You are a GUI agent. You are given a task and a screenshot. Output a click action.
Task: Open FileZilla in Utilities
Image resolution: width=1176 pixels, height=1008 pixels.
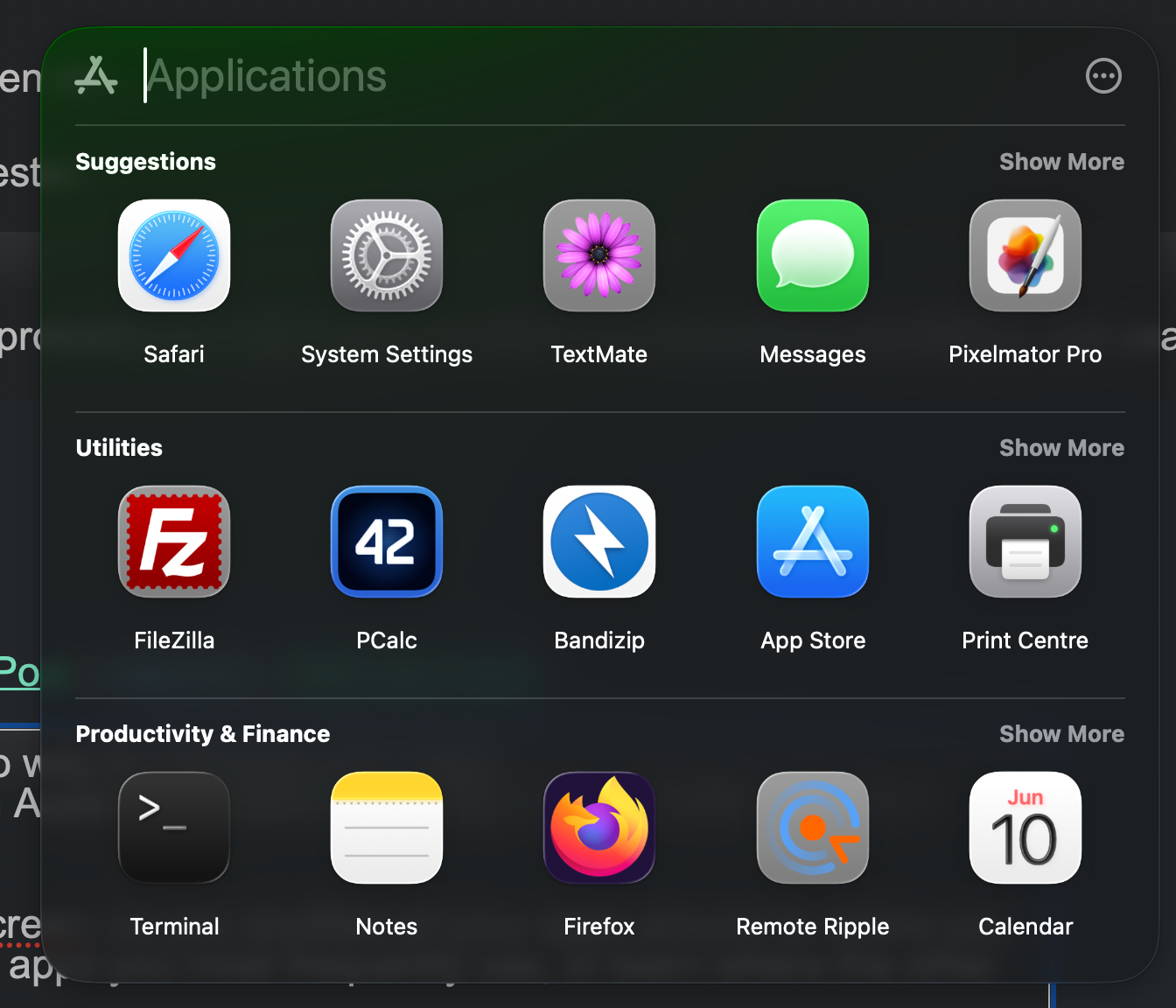point(174,542)
